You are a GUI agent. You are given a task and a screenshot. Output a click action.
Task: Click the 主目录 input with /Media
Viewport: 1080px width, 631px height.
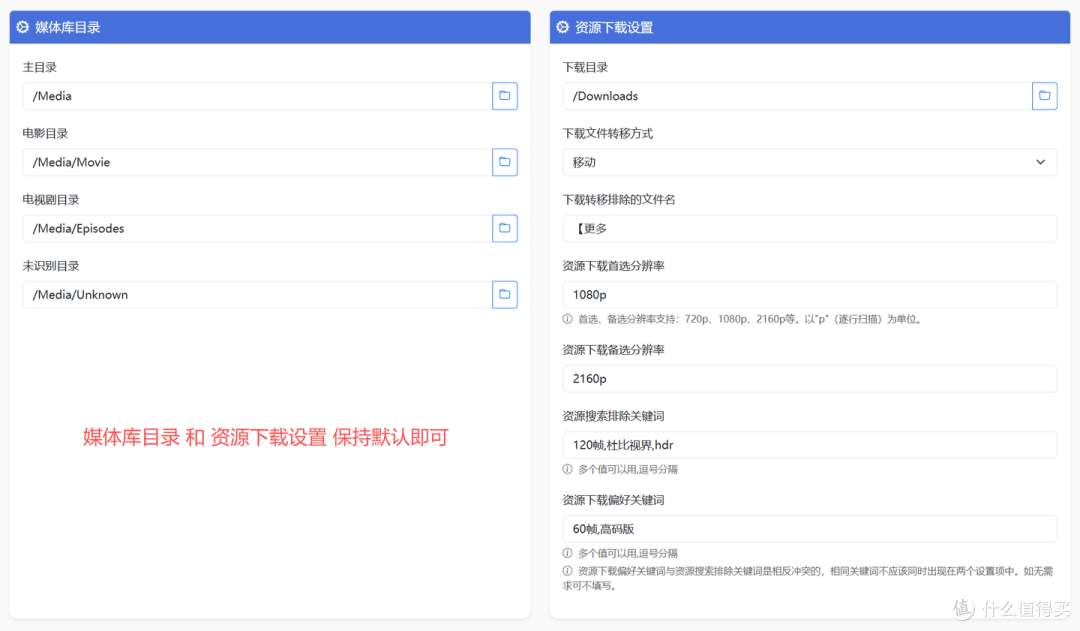pyautogui.click(x=258, y=96)
